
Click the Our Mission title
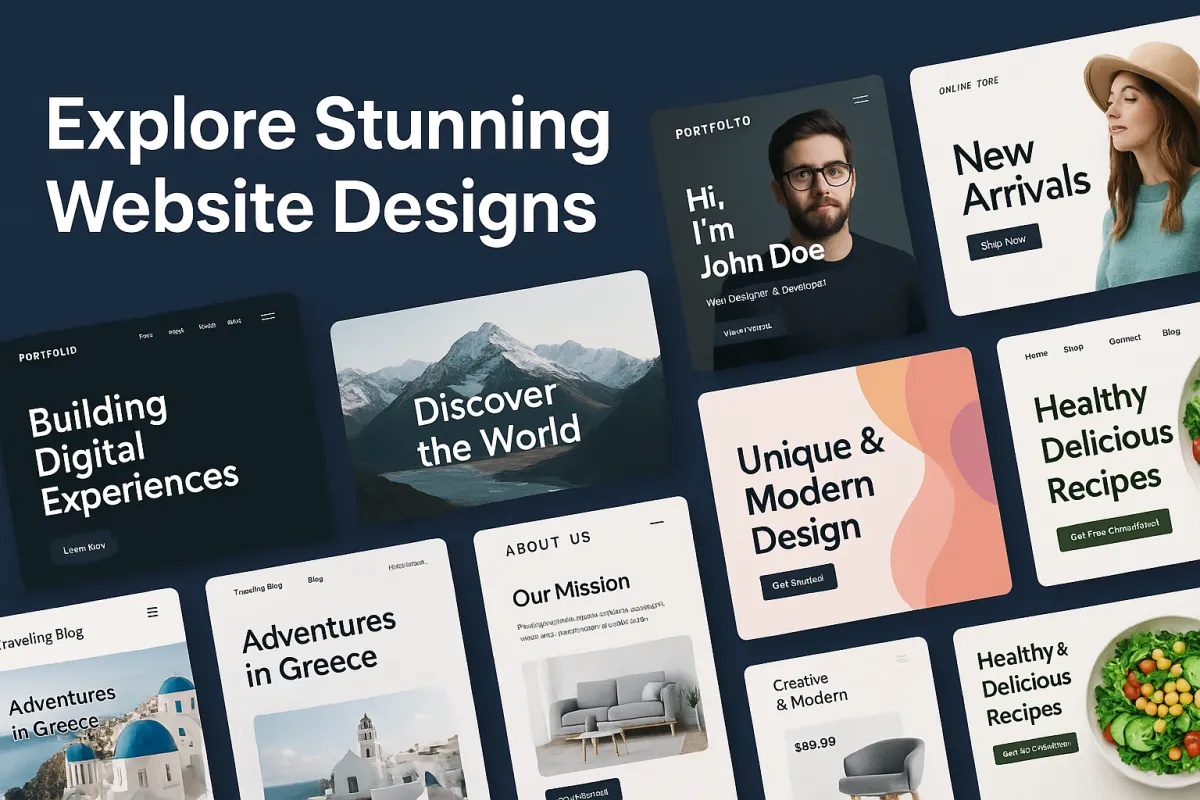coord(571,590)
